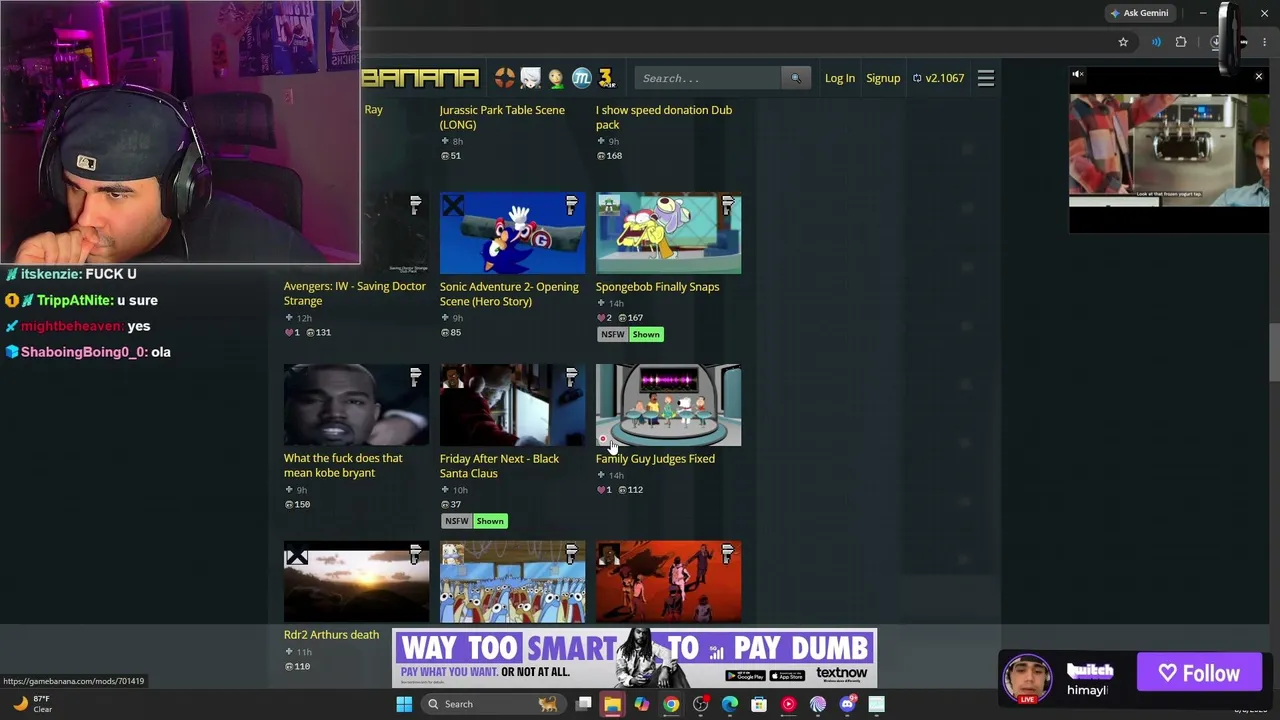The height and width of the screenshot is (720, 1280).
Task: Open the v2.1067 version link
Action: click(939, 78)
